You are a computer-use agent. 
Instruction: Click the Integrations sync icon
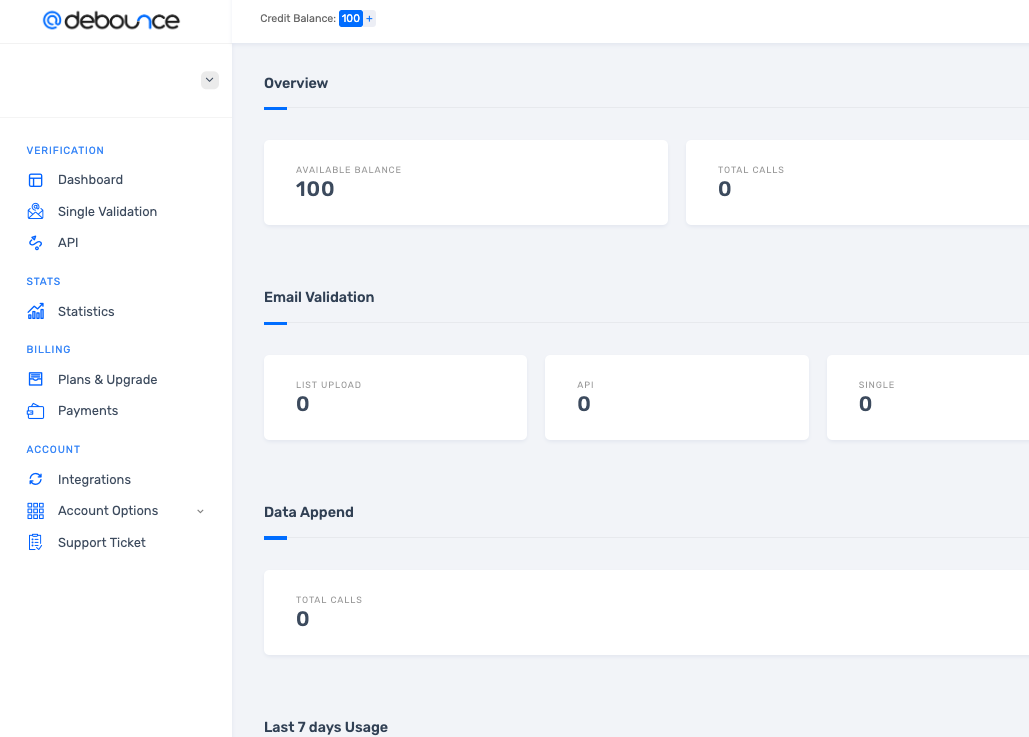pyautogui.click(x=35, y=479)
